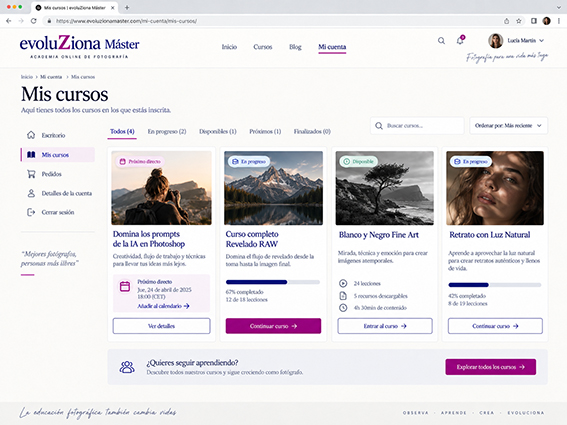Open Blog in the top navigation
Viewport: 567px width, 425px height.
(x=295, y=47)
